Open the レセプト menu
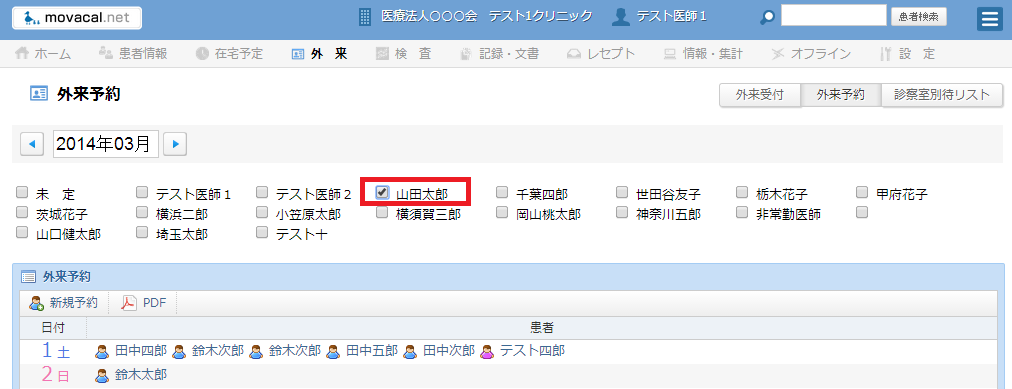Image resolution: width=1012 pixels, height=389 pixels. 601,54
